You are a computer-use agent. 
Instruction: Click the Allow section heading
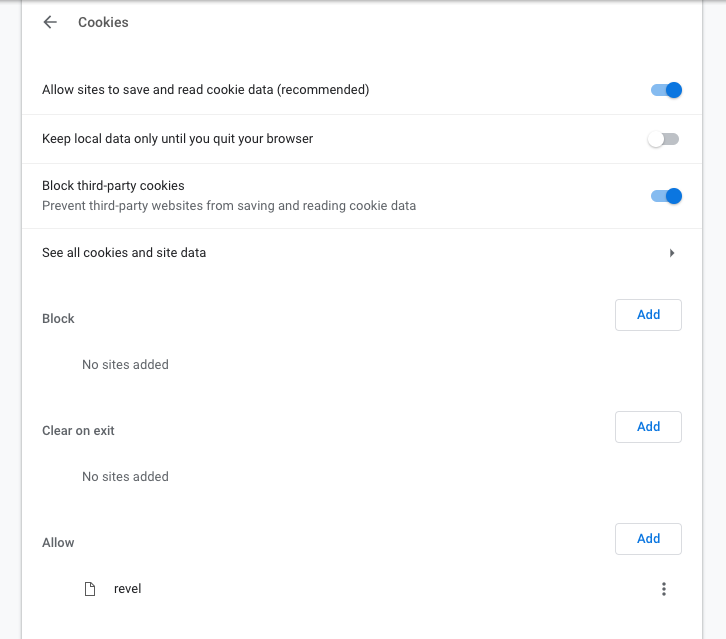pos(58,543)
